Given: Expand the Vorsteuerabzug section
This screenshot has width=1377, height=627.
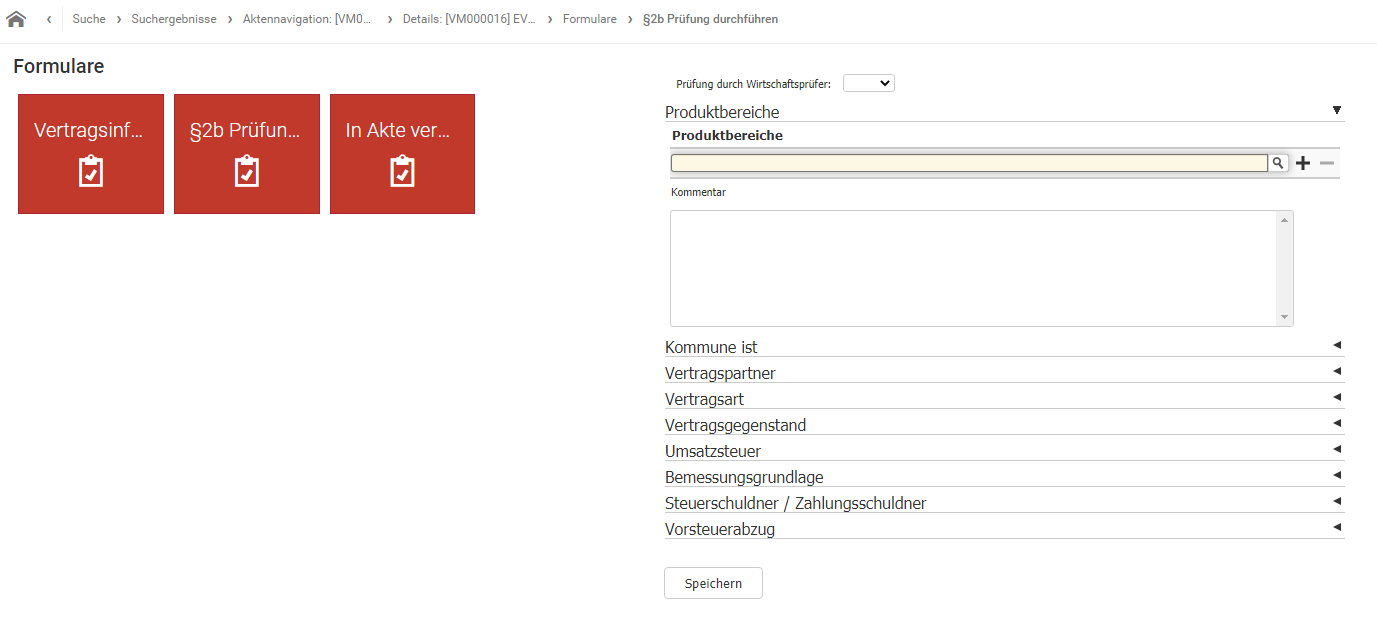Looking at the screenshot, I should (x=1336, y=528).
